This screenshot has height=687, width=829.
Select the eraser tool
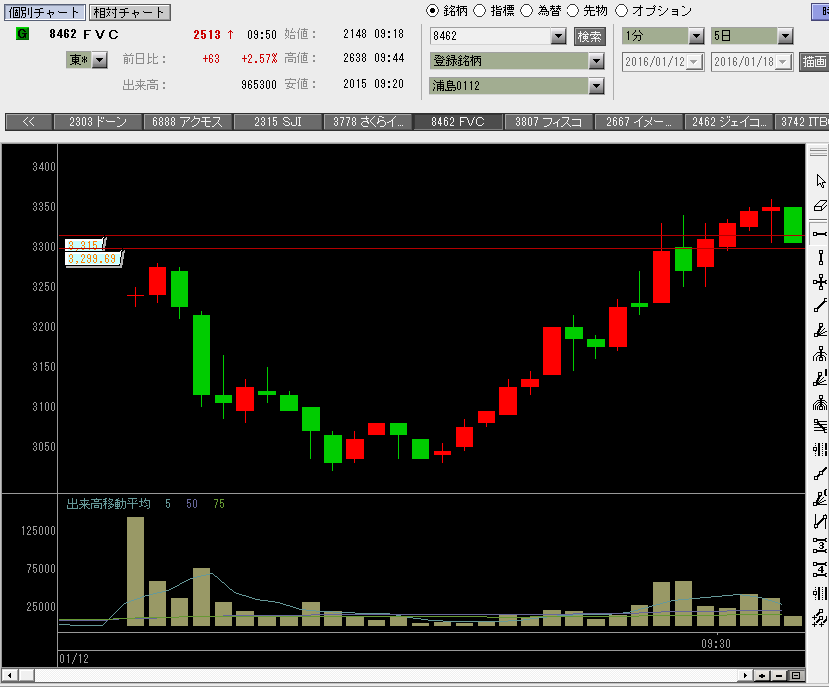tap(820, 206)
